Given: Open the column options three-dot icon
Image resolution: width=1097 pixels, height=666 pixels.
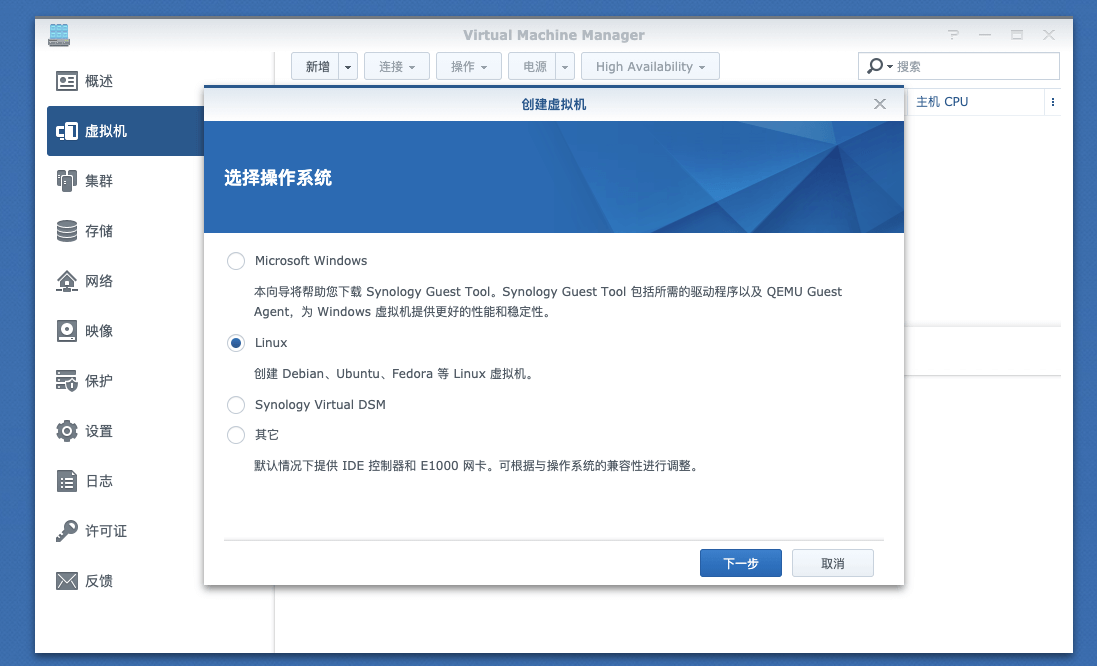Looking at the screenshot, I should pos(1052,102).
